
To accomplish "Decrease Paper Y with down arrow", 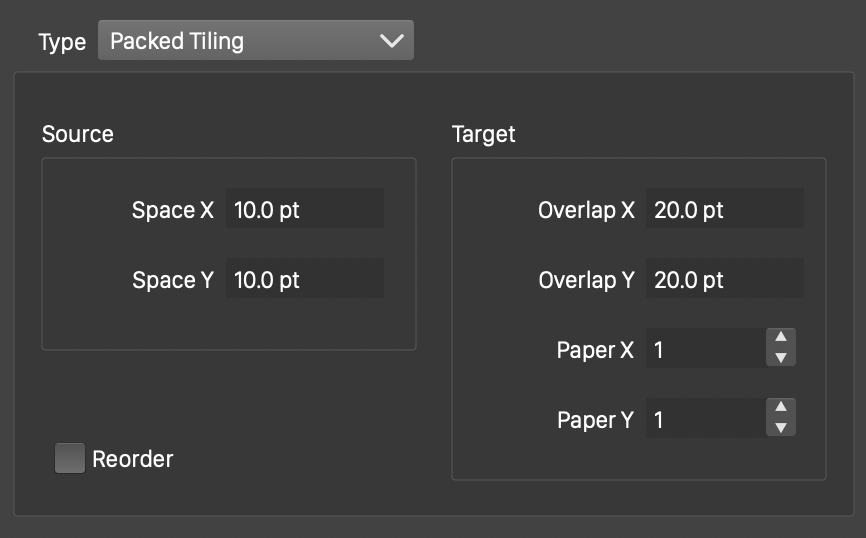I will click(781, 428).
